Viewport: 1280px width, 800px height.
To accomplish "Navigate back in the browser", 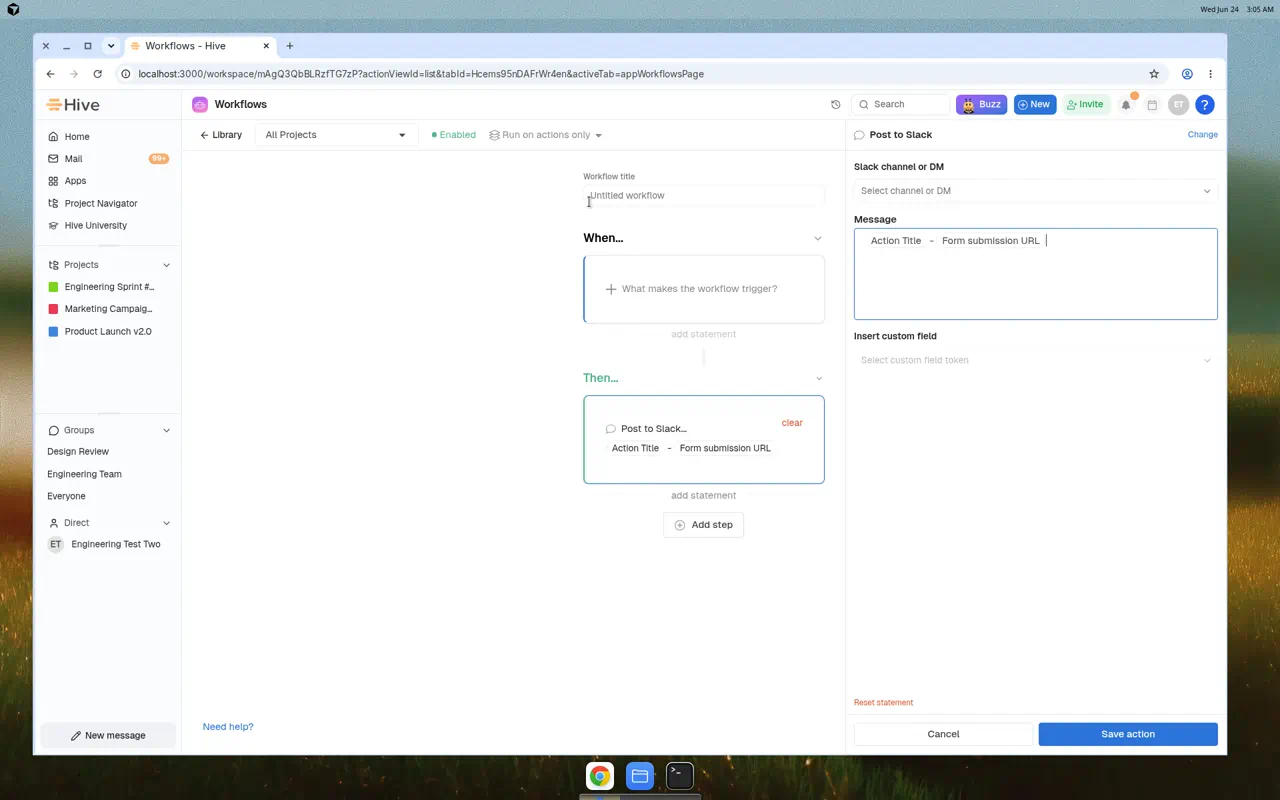I will pyautogui.click(x=50, y=74).
